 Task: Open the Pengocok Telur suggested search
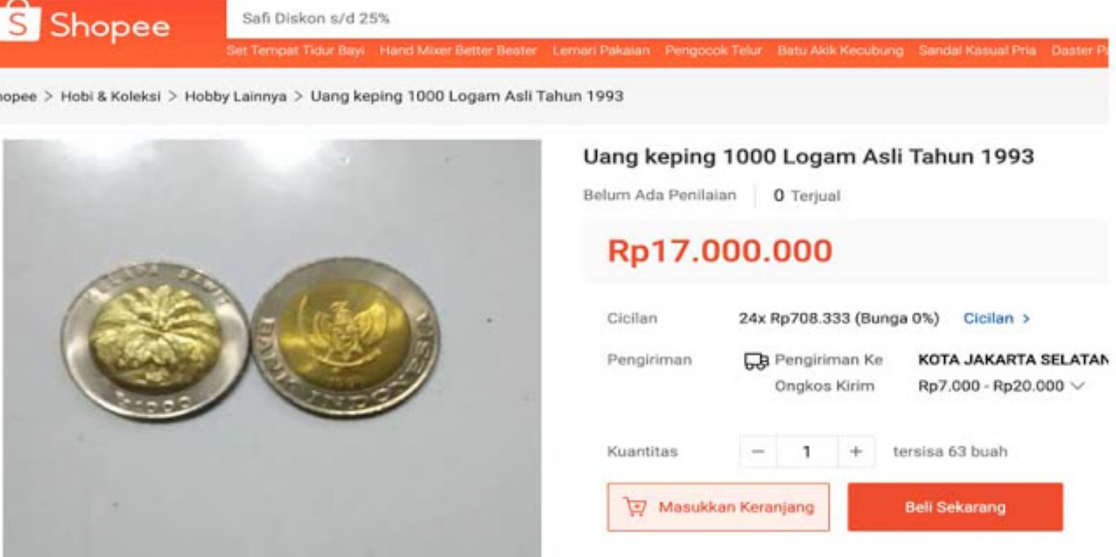click(x=714, y=51)
